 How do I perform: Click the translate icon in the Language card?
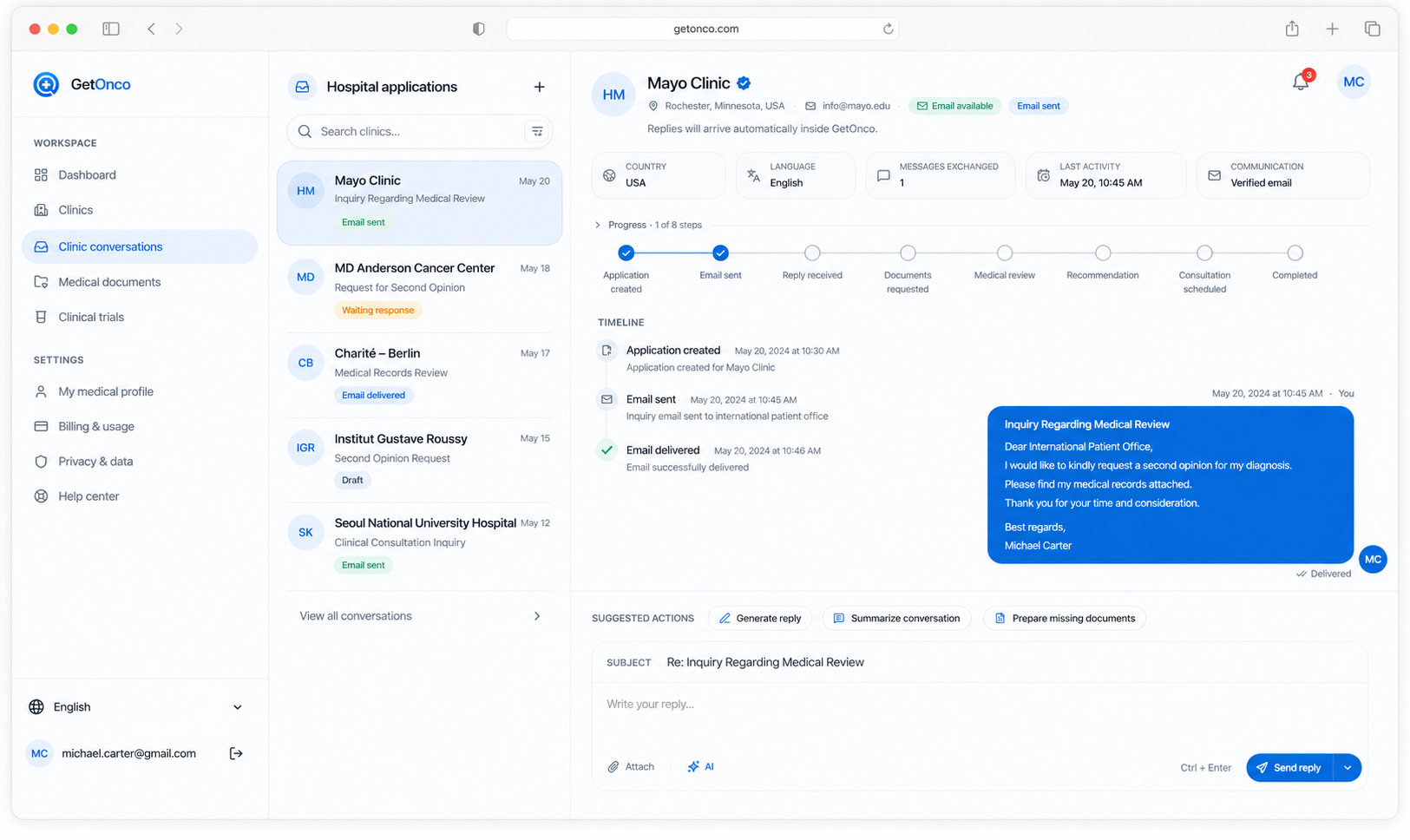pyautogui.click(x=753, y=175)
